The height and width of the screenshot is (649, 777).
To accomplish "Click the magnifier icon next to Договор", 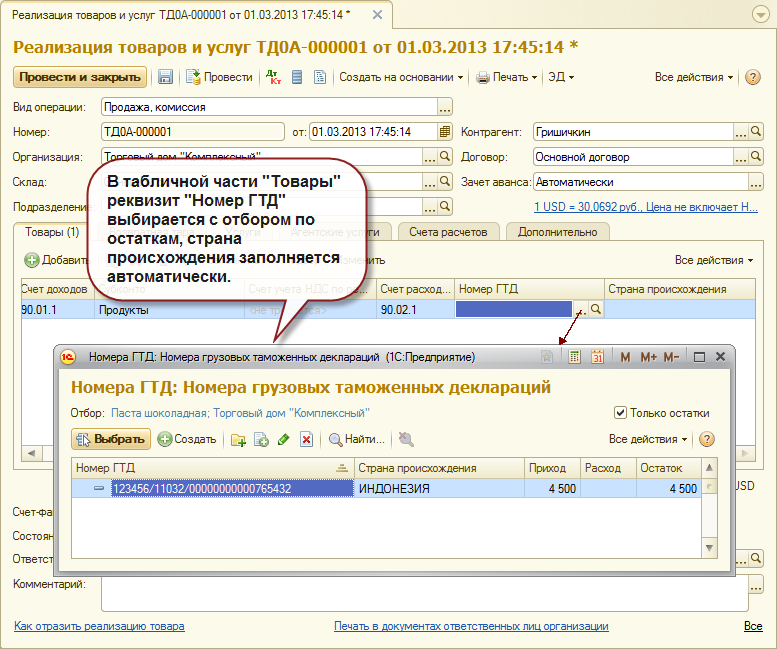I will [756, 157].
